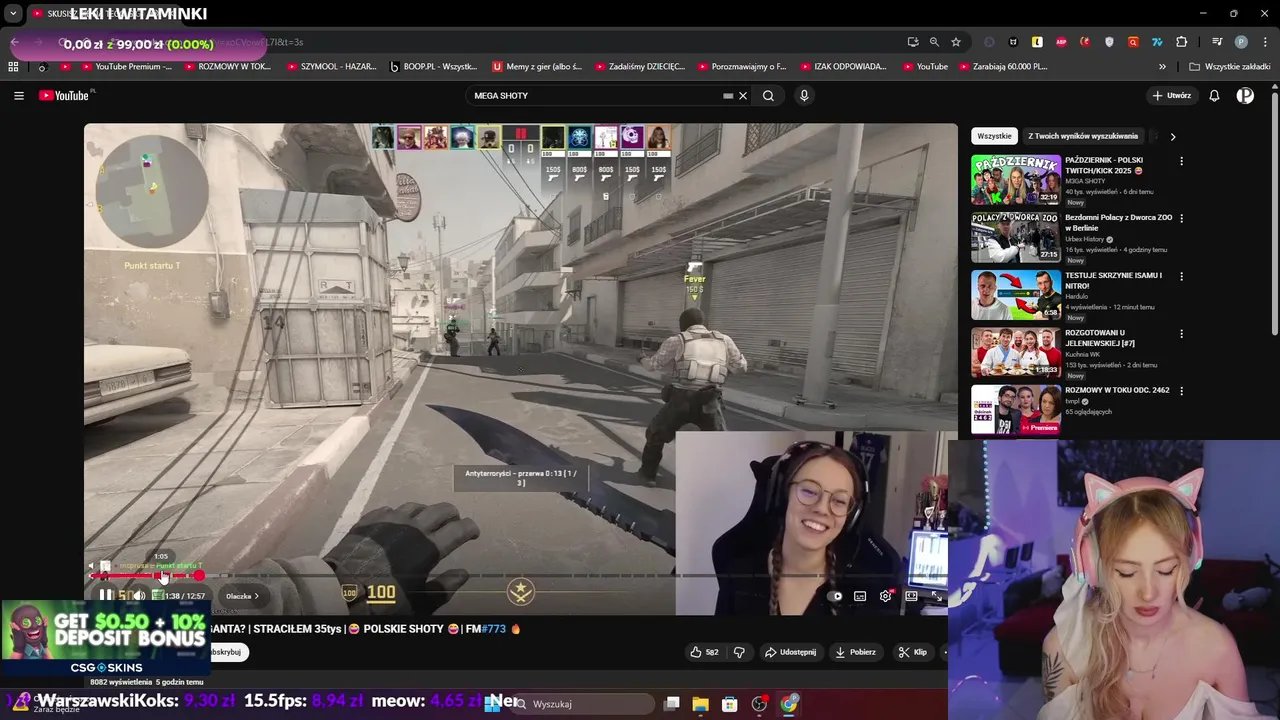Toggle subtitles/captions in the player
Image resolution: width=1280 pixels, height=720 pixels.
point(860,596)
